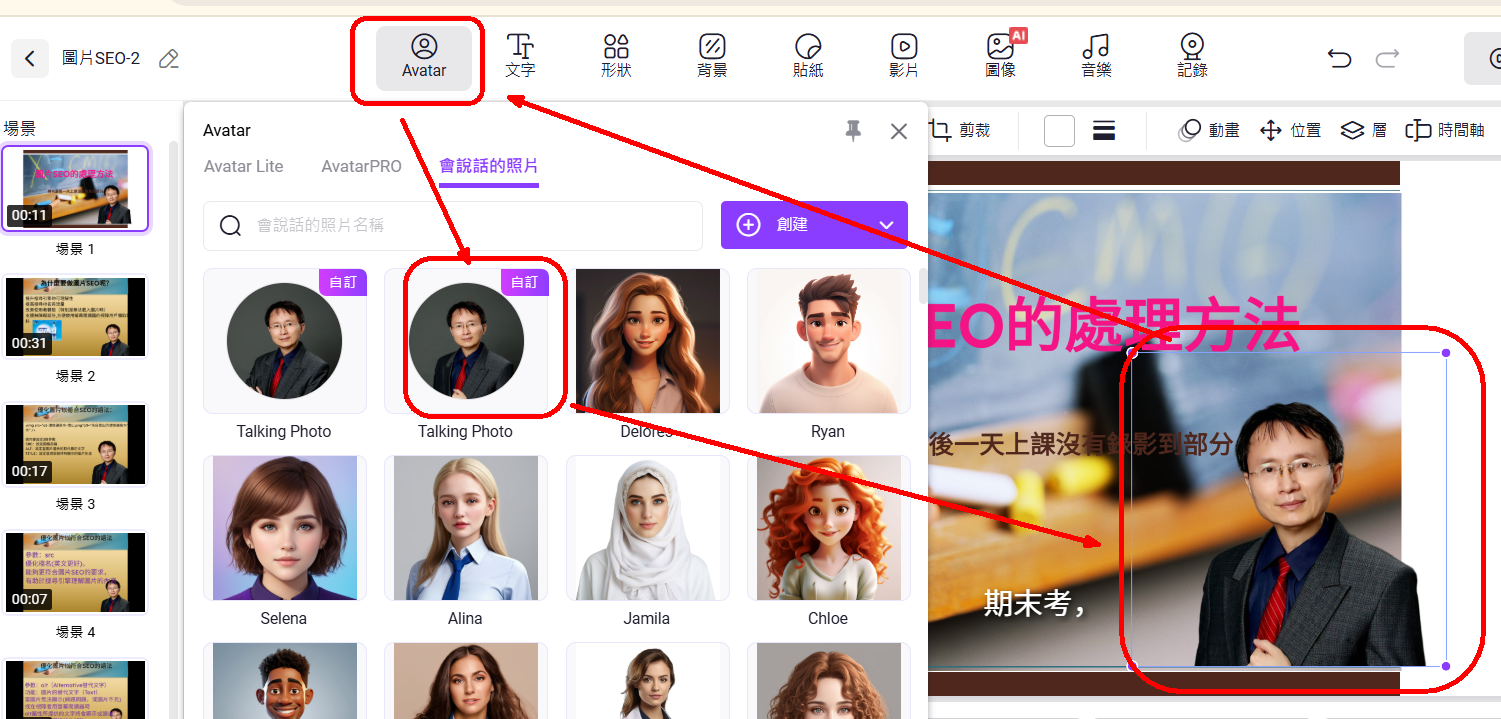Viewport: 1501px width, 719px height.
Task: Open the 音樂 music tool
Action: [1096, 56]
